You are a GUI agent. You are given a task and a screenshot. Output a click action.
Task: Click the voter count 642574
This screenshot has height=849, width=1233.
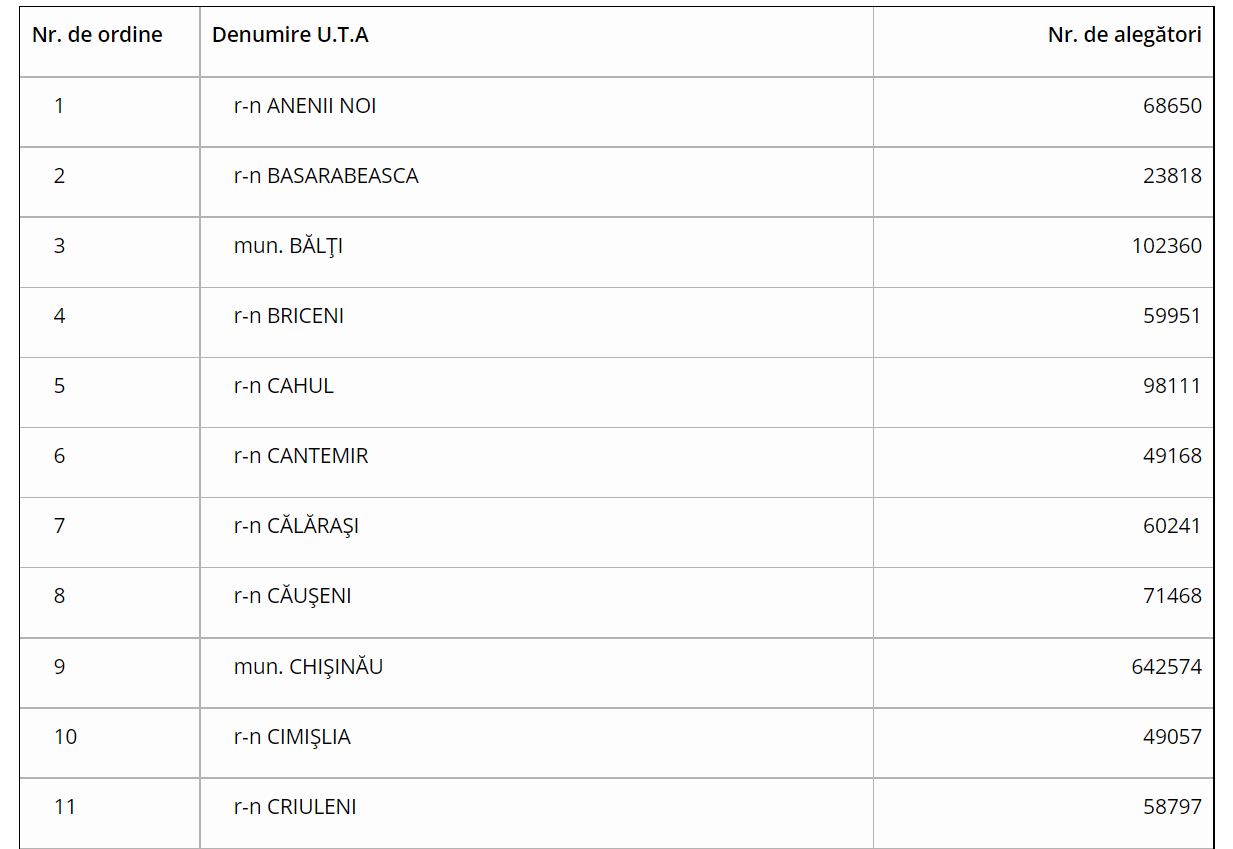[x=1167, y=667]
